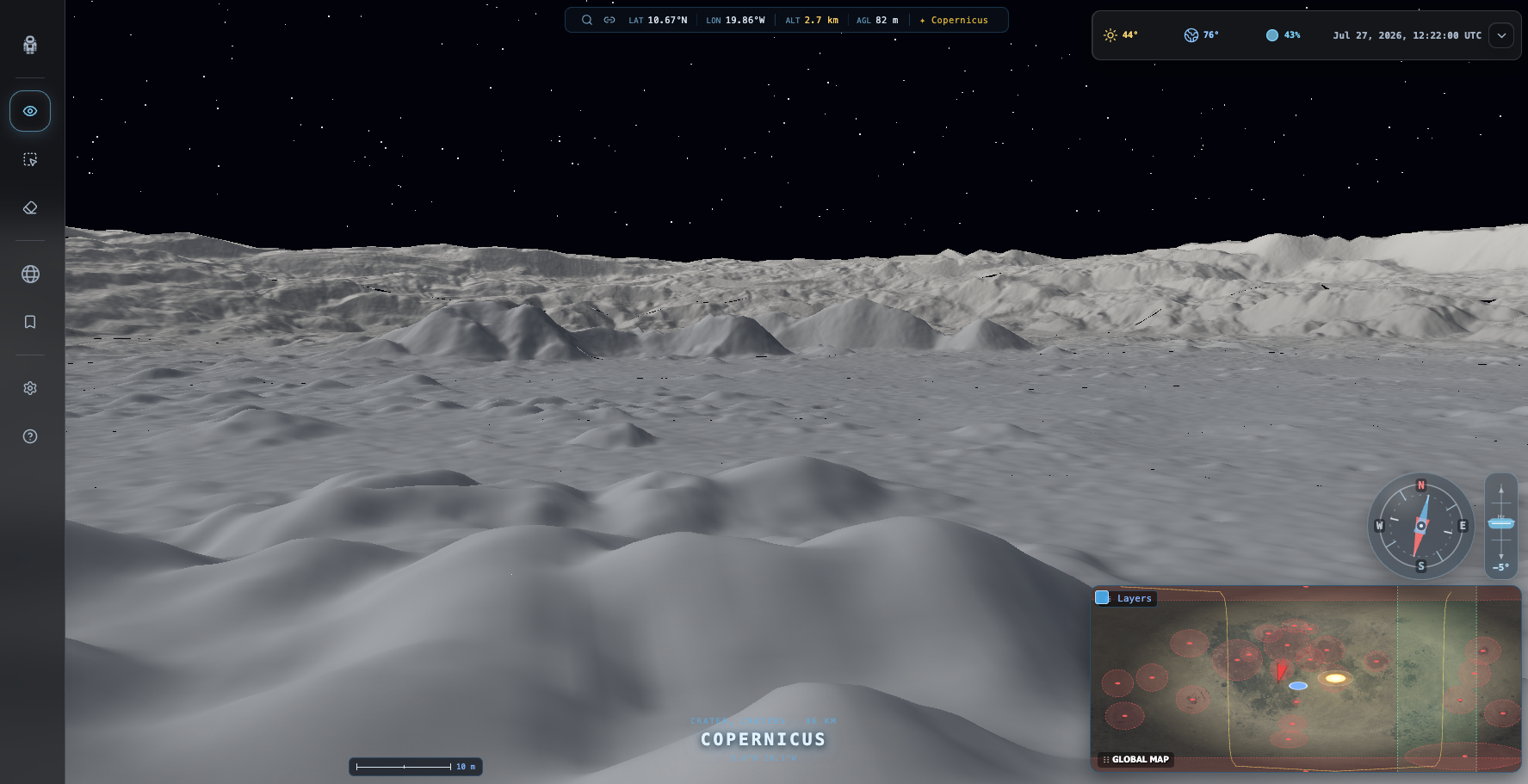Click the pitch slider handle
The height and width of the screenshot is (784, 1528).
1501,523
